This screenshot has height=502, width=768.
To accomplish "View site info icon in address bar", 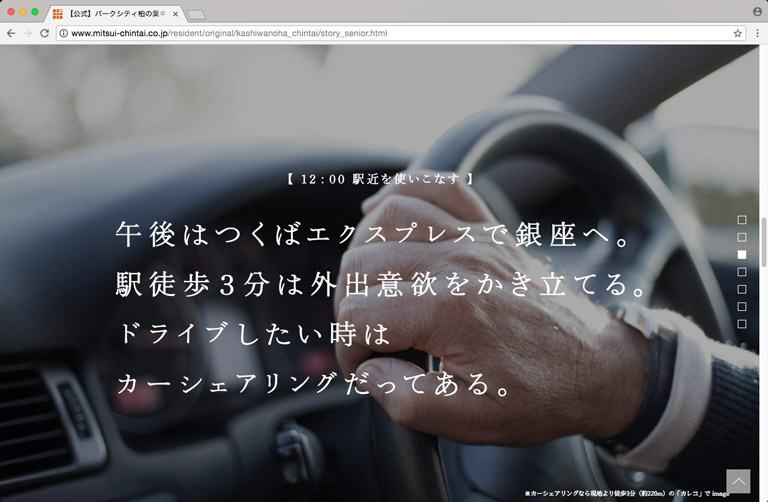I will tap(64, 33).
